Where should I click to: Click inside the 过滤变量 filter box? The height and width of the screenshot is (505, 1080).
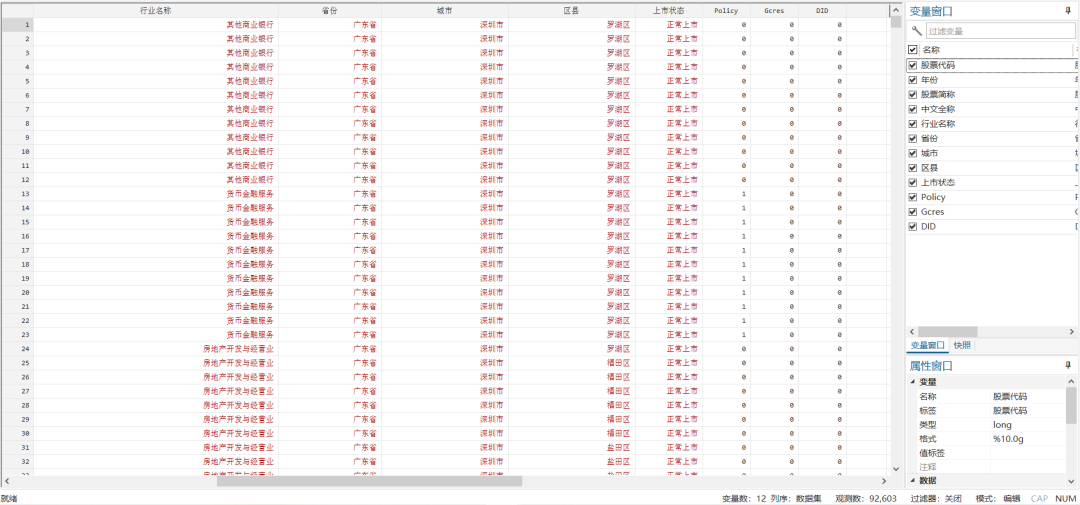pos(999,30)
